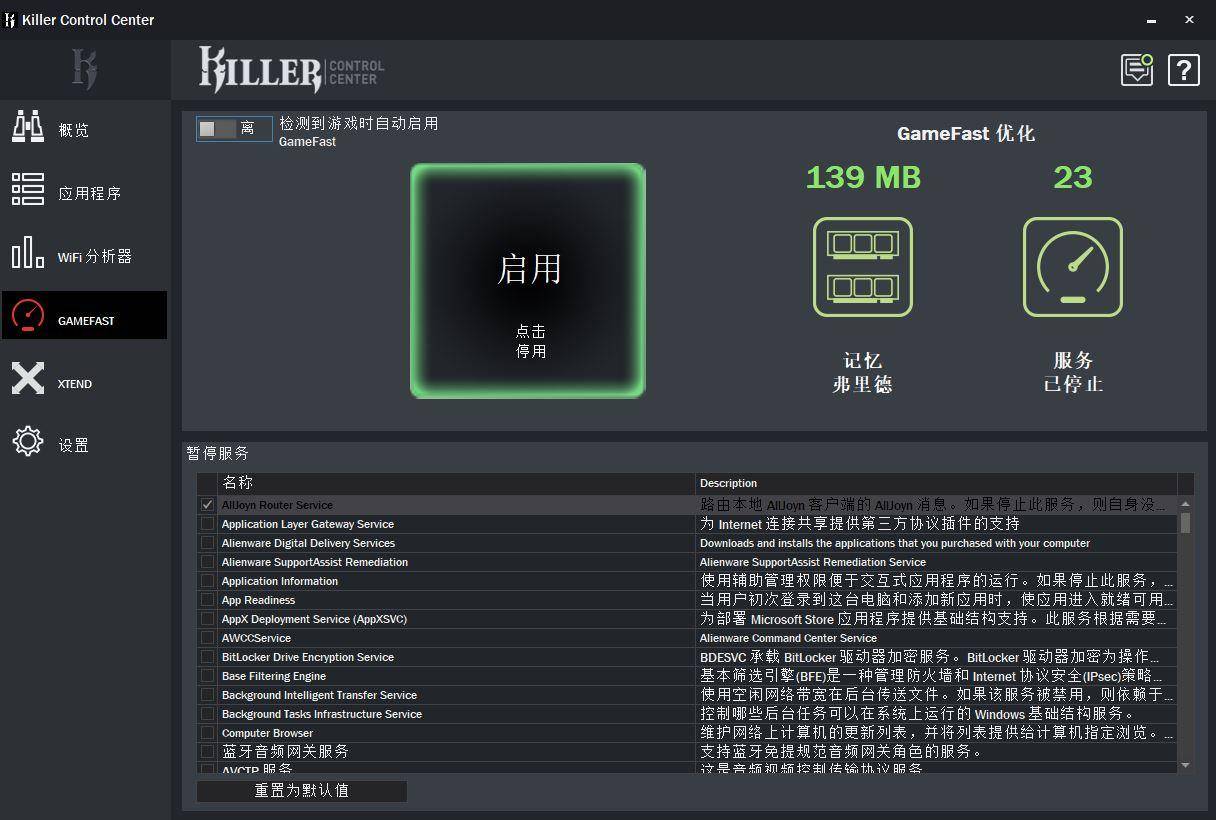Select the 应用程序 applications icon

coord(27,190)
